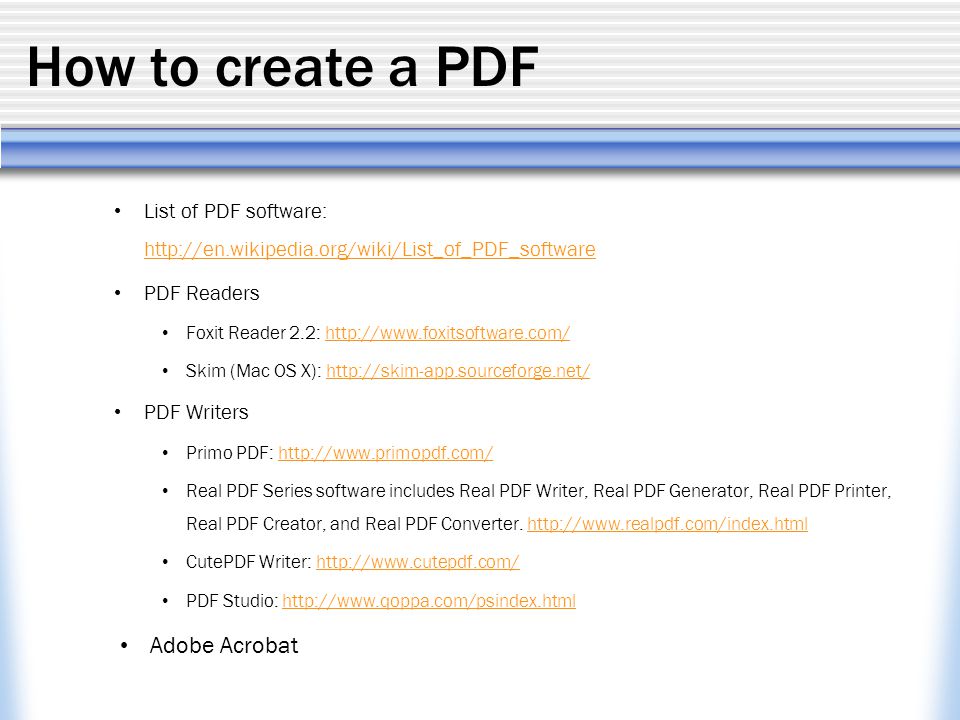The width and height of the screenshot is (960, 720).
Task: Open the foxitsoftware.com link
Action: pos(448,332)
